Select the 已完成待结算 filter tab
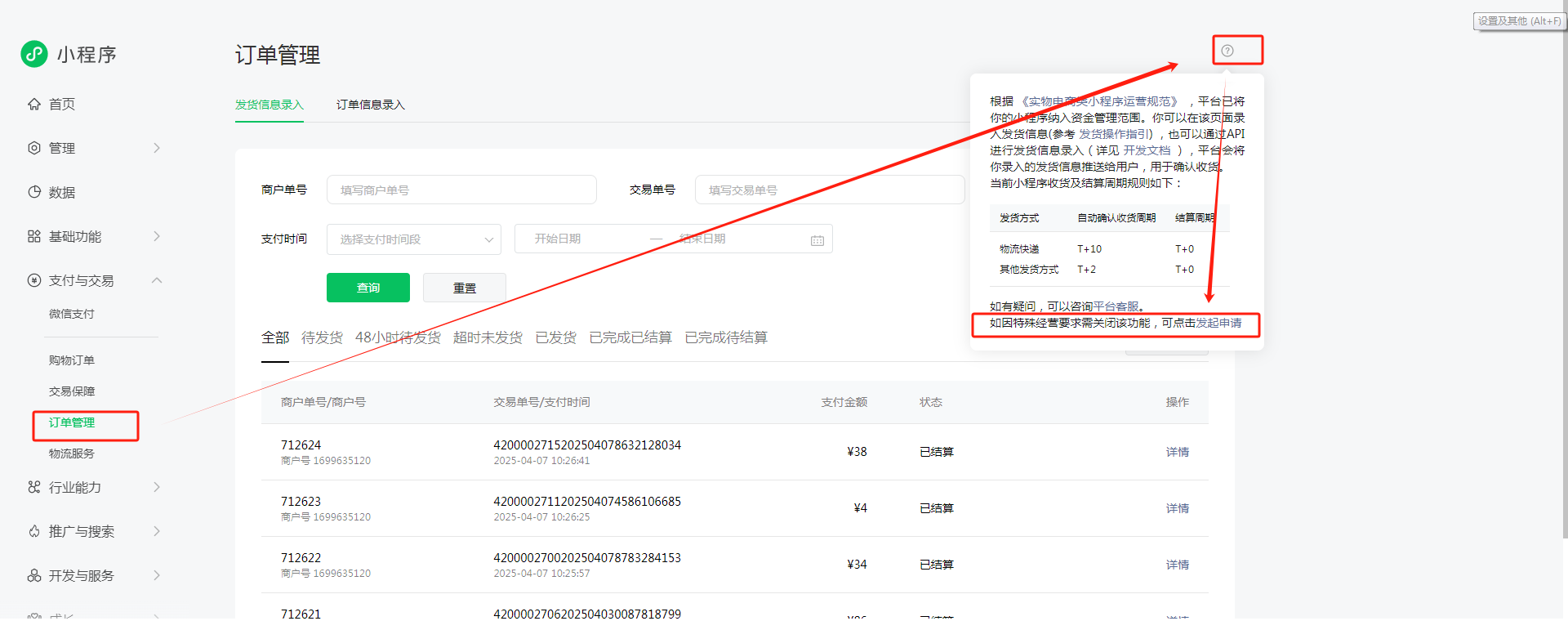 pyautogui.click(x=726, y=337)
